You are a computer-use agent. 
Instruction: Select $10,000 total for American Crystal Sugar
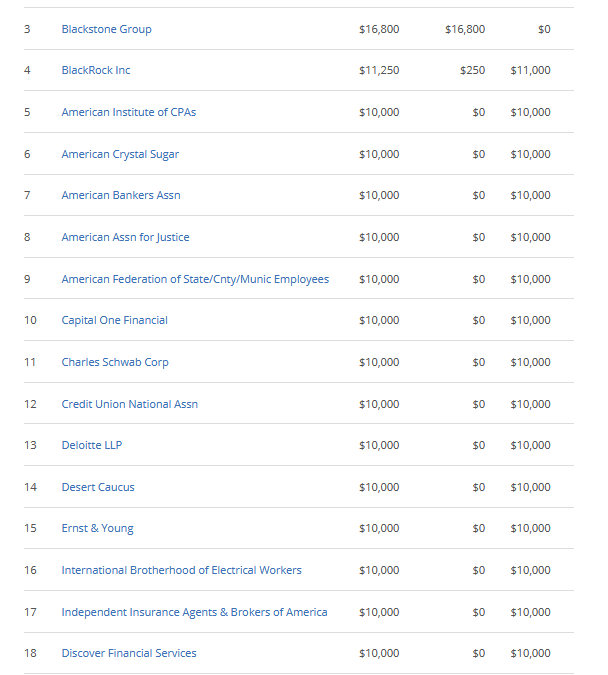click(379, 154)
